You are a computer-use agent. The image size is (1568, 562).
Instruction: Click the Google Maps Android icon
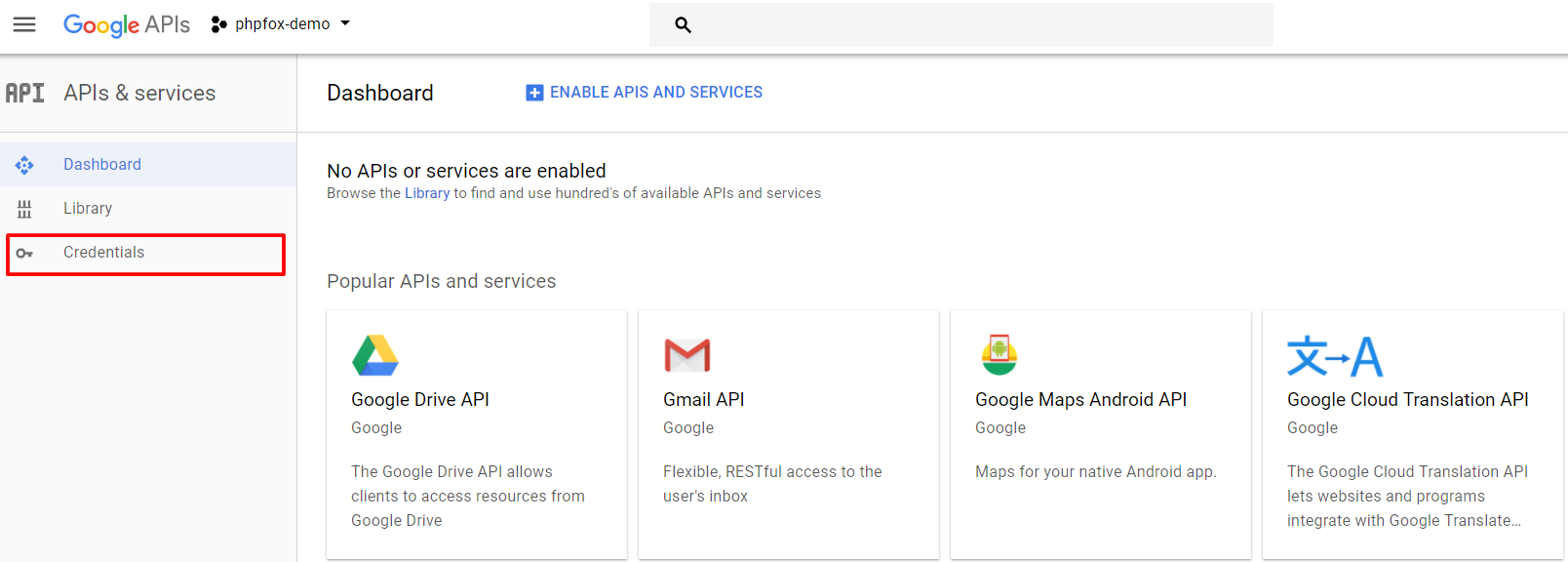(x=1000, y=355)
